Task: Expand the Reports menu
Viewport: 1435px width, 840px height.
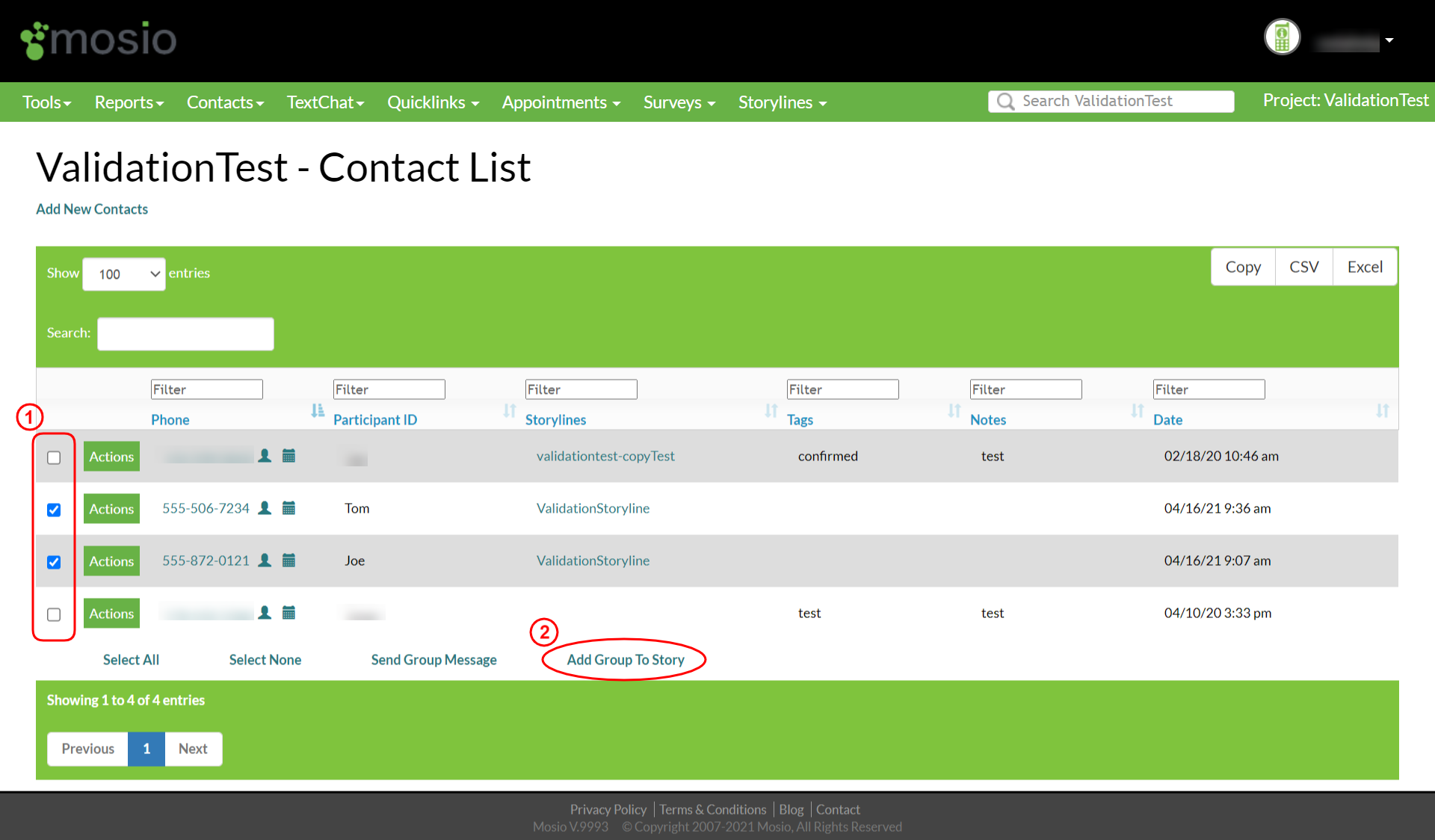Action: click(x=129, y=102)
